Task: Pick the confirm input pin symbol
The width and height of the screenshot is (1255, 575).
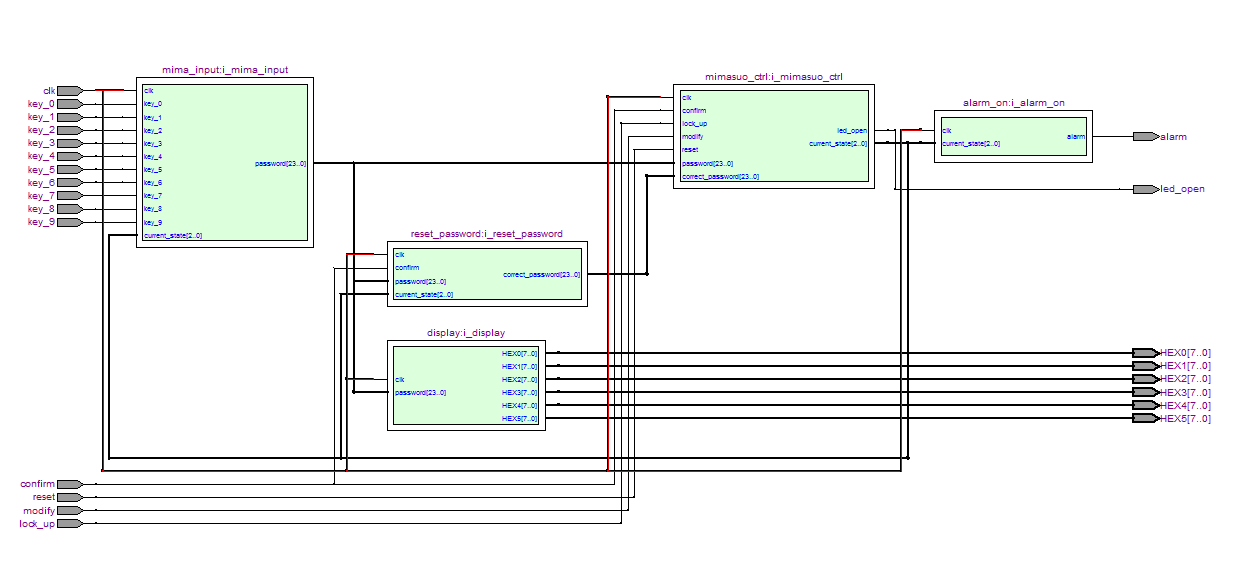Action: pyautogui.click(x=69, y=484)
